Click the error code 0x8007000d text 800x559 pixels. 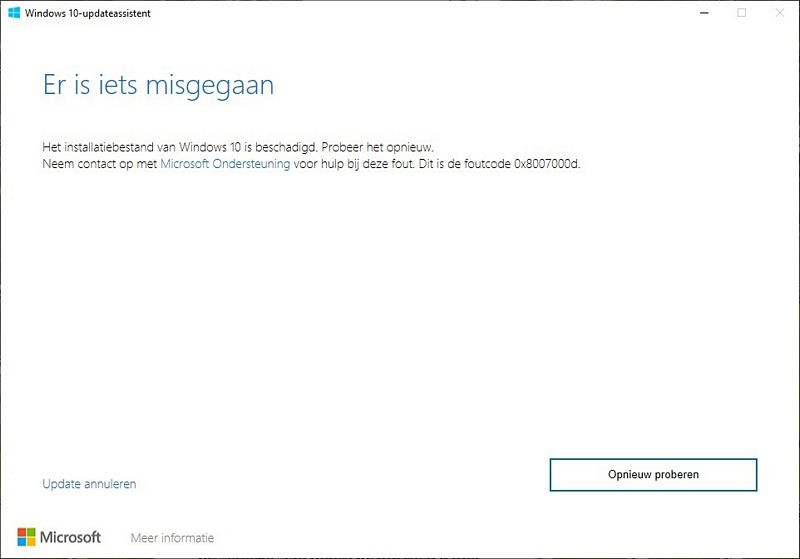point(546,164)
